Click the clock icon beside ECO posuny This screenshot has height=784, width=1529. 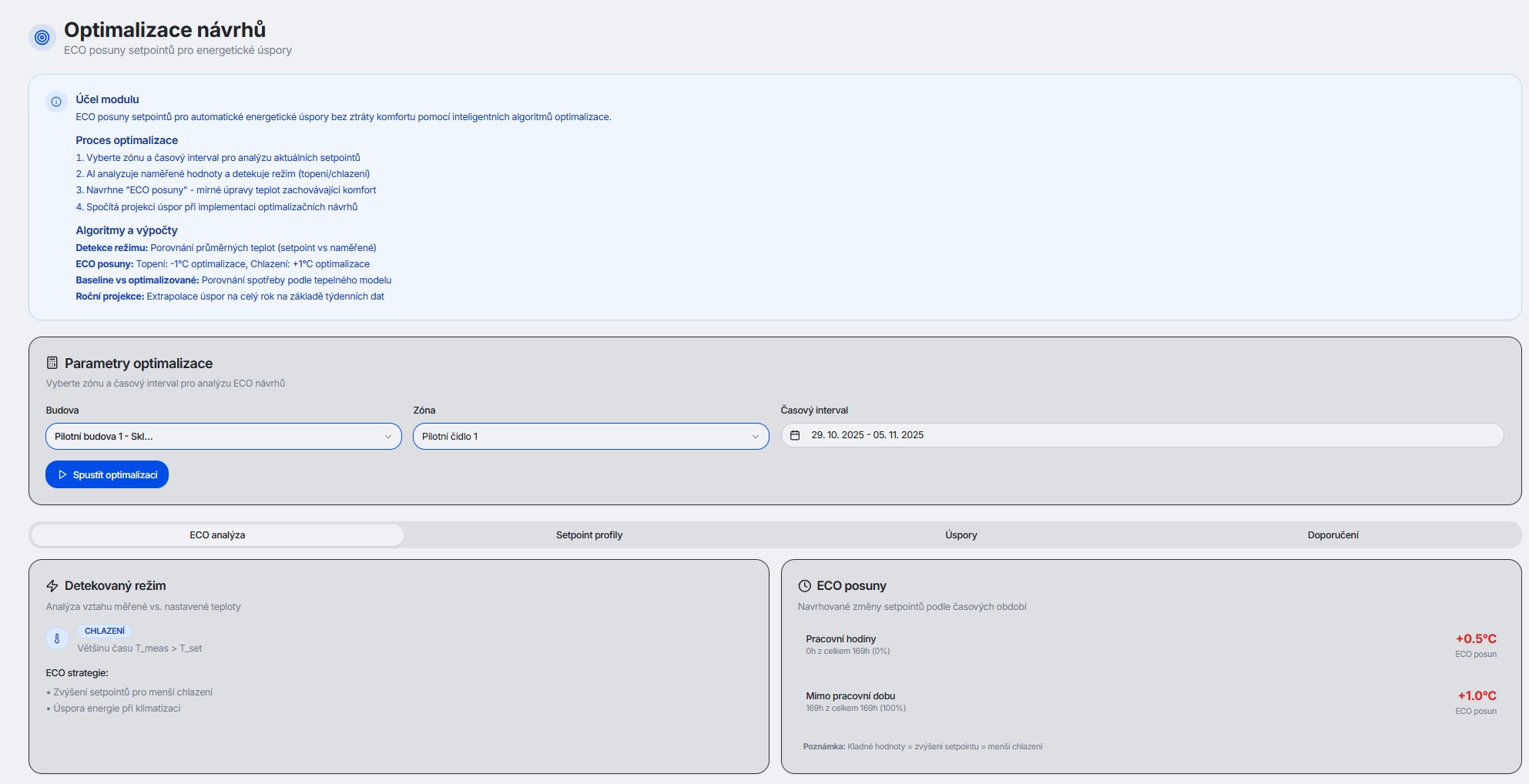[x=804, y=586]
